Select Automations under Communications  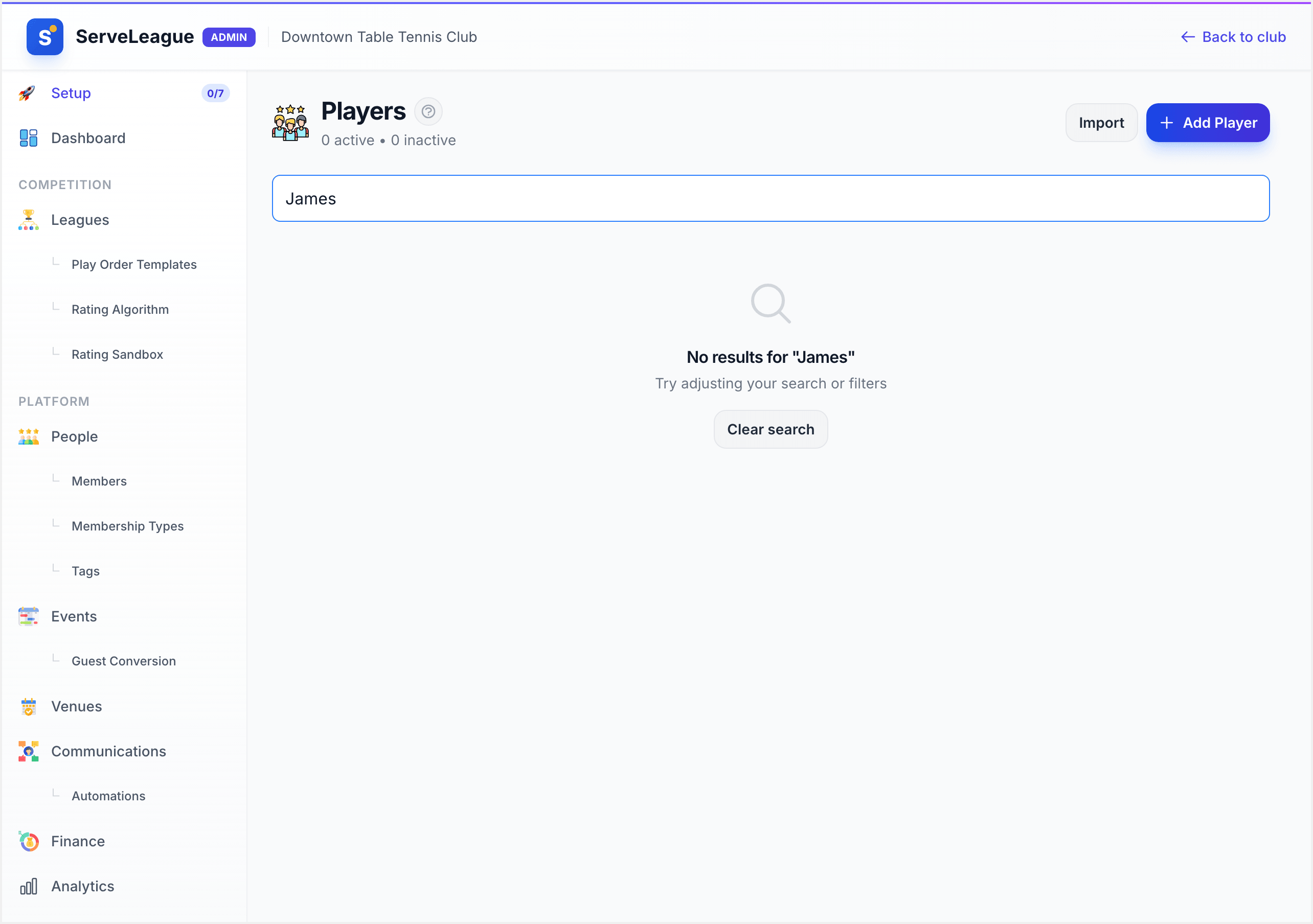[x=108, y=796]
